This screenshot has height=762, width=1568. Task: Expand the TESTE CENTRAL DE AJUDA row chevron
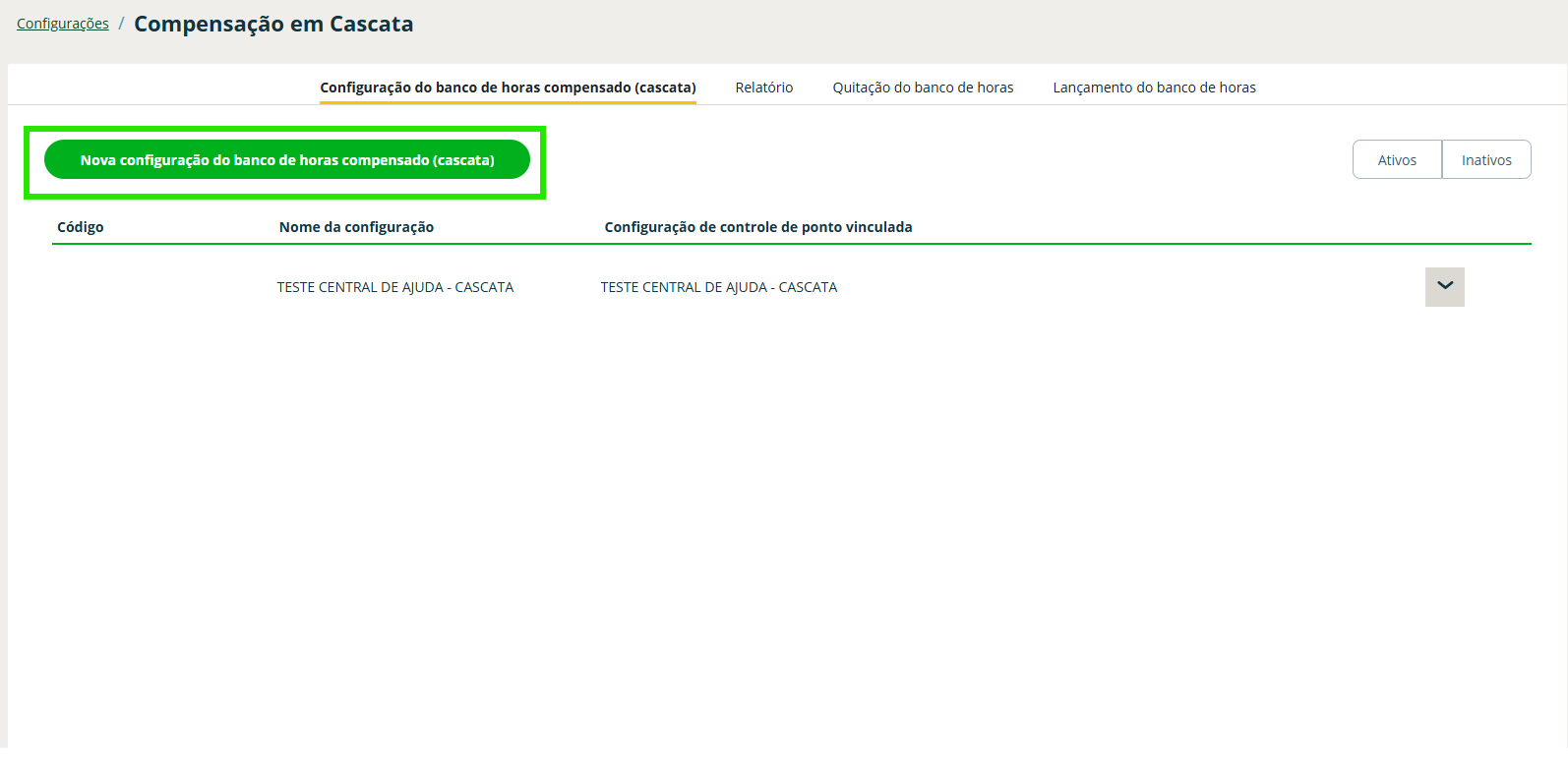[1444, 286]
